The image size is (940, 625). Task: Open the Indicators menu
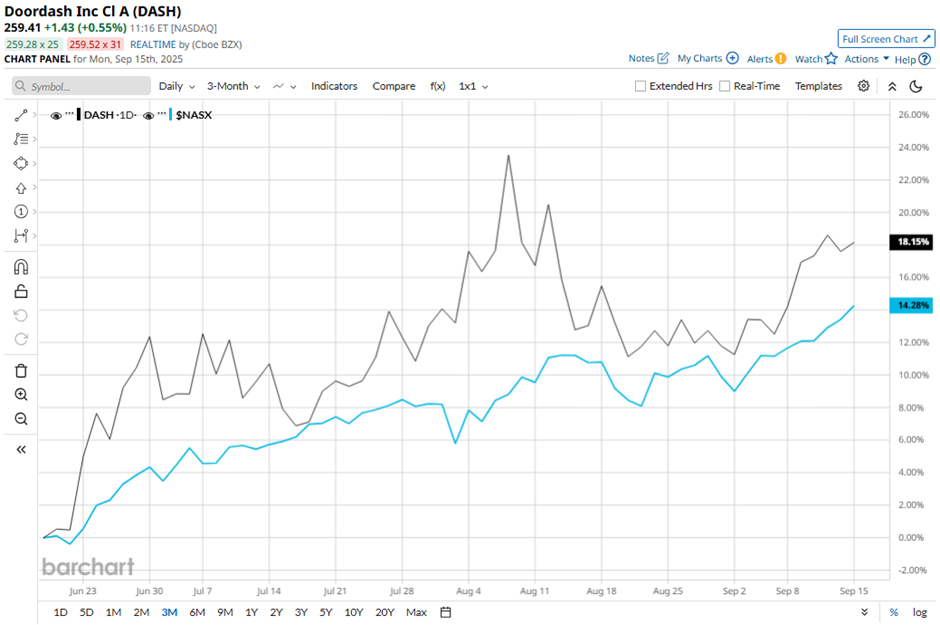pos(334,86)
